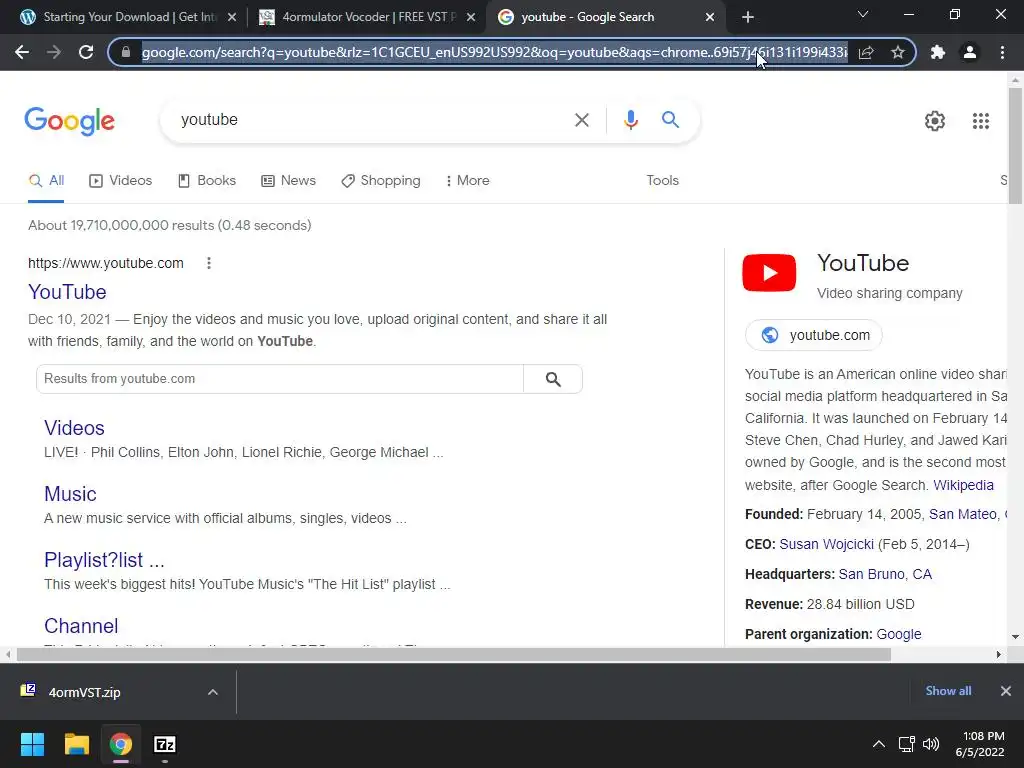Screen dimensions: 1024x768
Task: Open the Chrome profile icon
Action: [970, 52]
